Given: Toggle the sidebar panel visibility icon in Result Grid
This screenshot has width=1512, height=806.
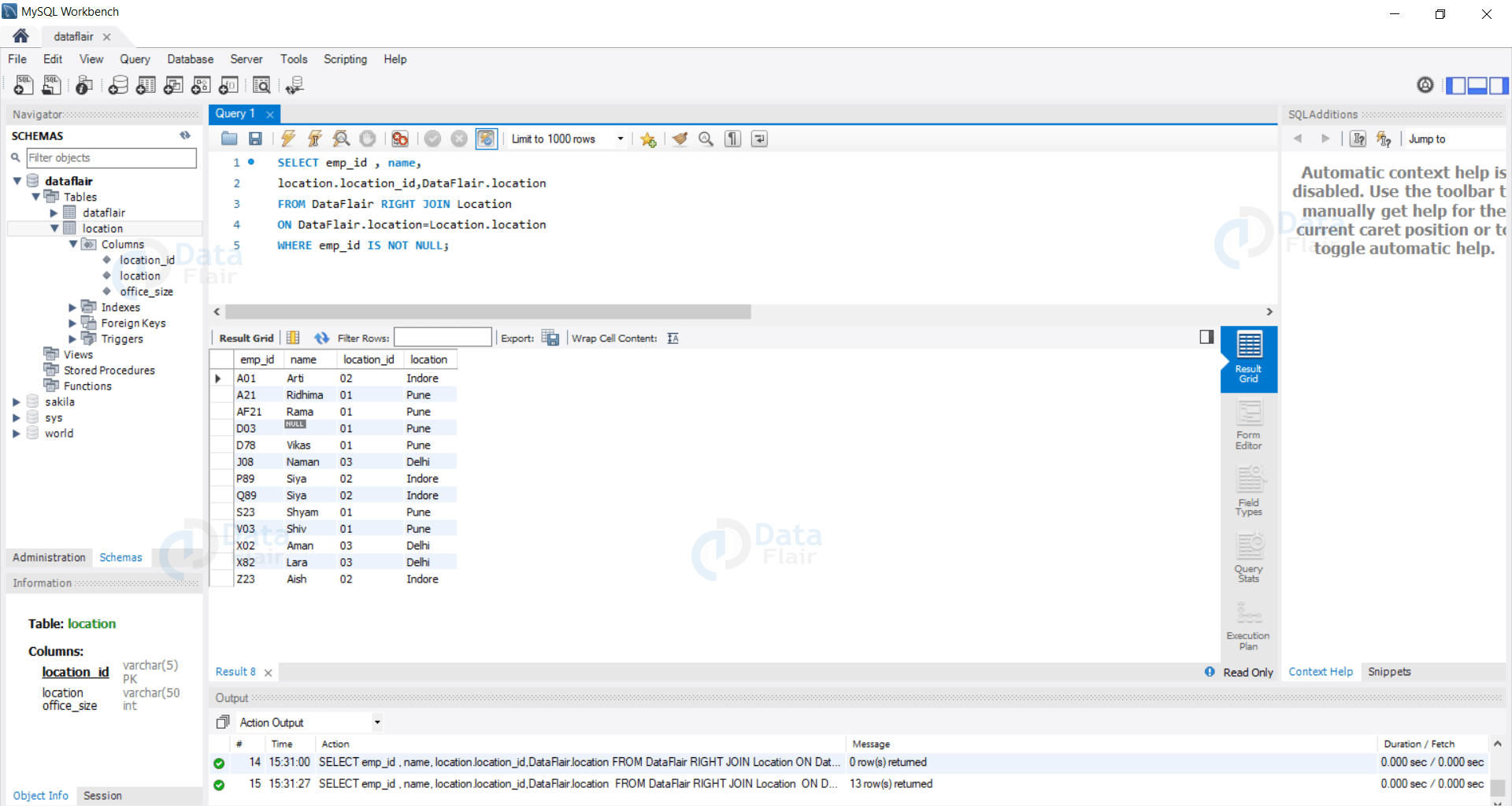Looking at the screenshot, I should (x=1206, y=337).
